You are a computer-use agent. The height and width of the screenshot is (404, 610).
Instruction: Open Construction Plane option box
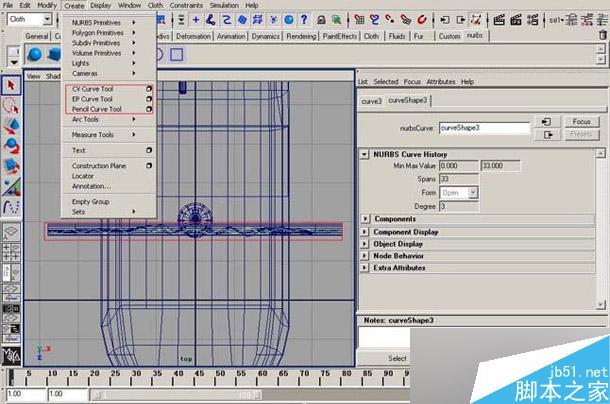149,165
